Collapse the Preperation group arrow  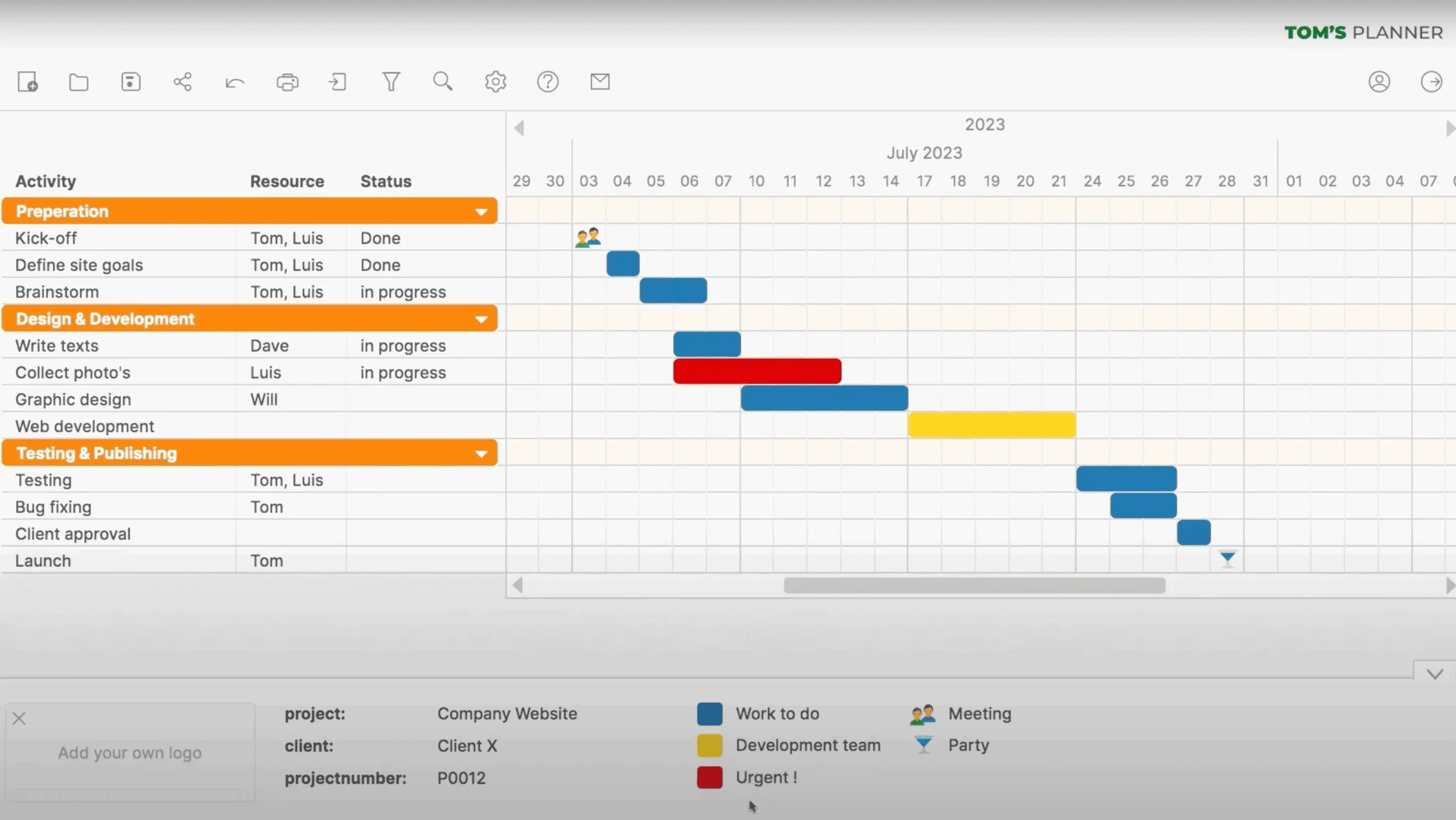coord(481,212)
